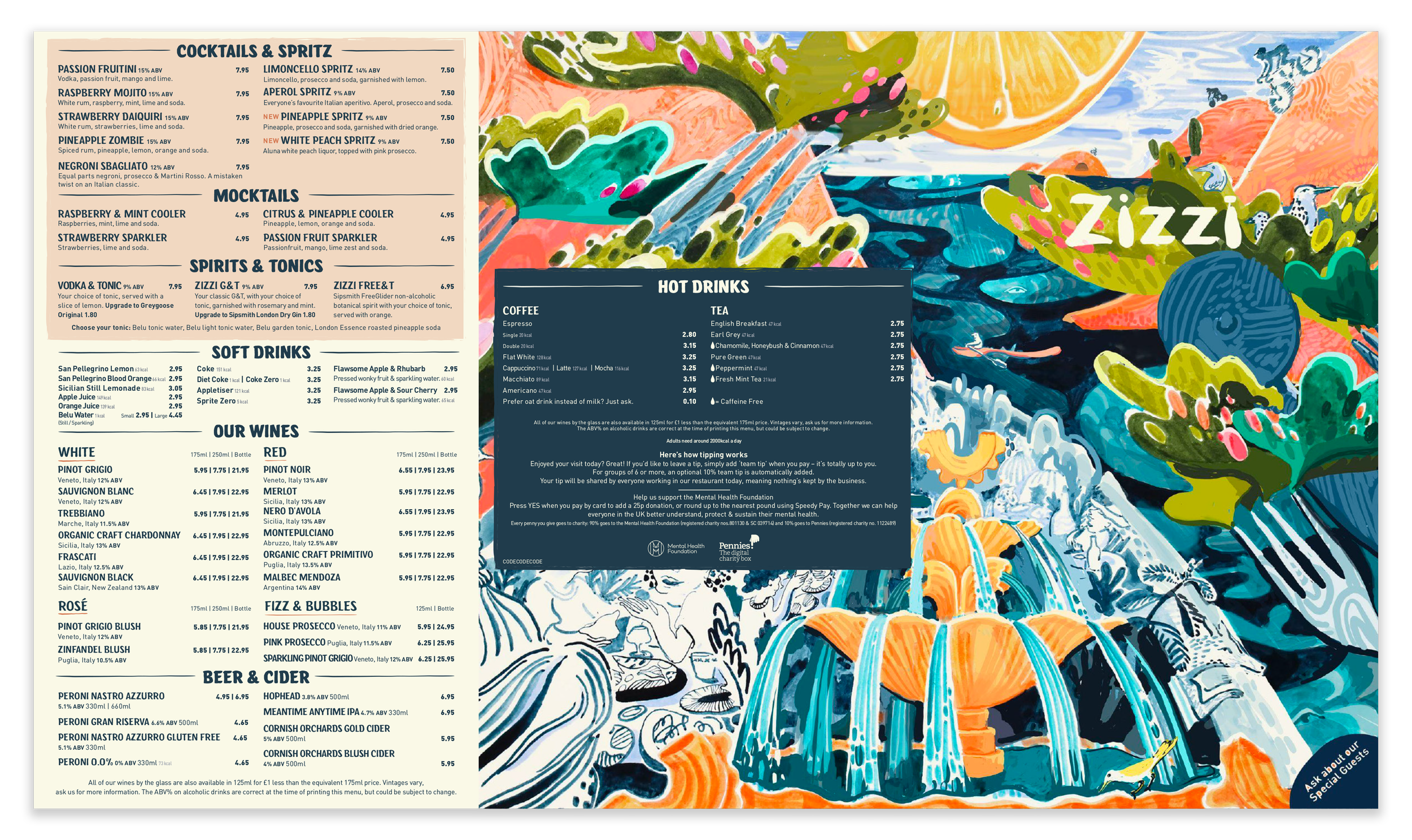Select the Pineapple Zombie cocktail name
Image resolution: width=1412 pixels, height=840 pixels.
[x=101, y=141]
